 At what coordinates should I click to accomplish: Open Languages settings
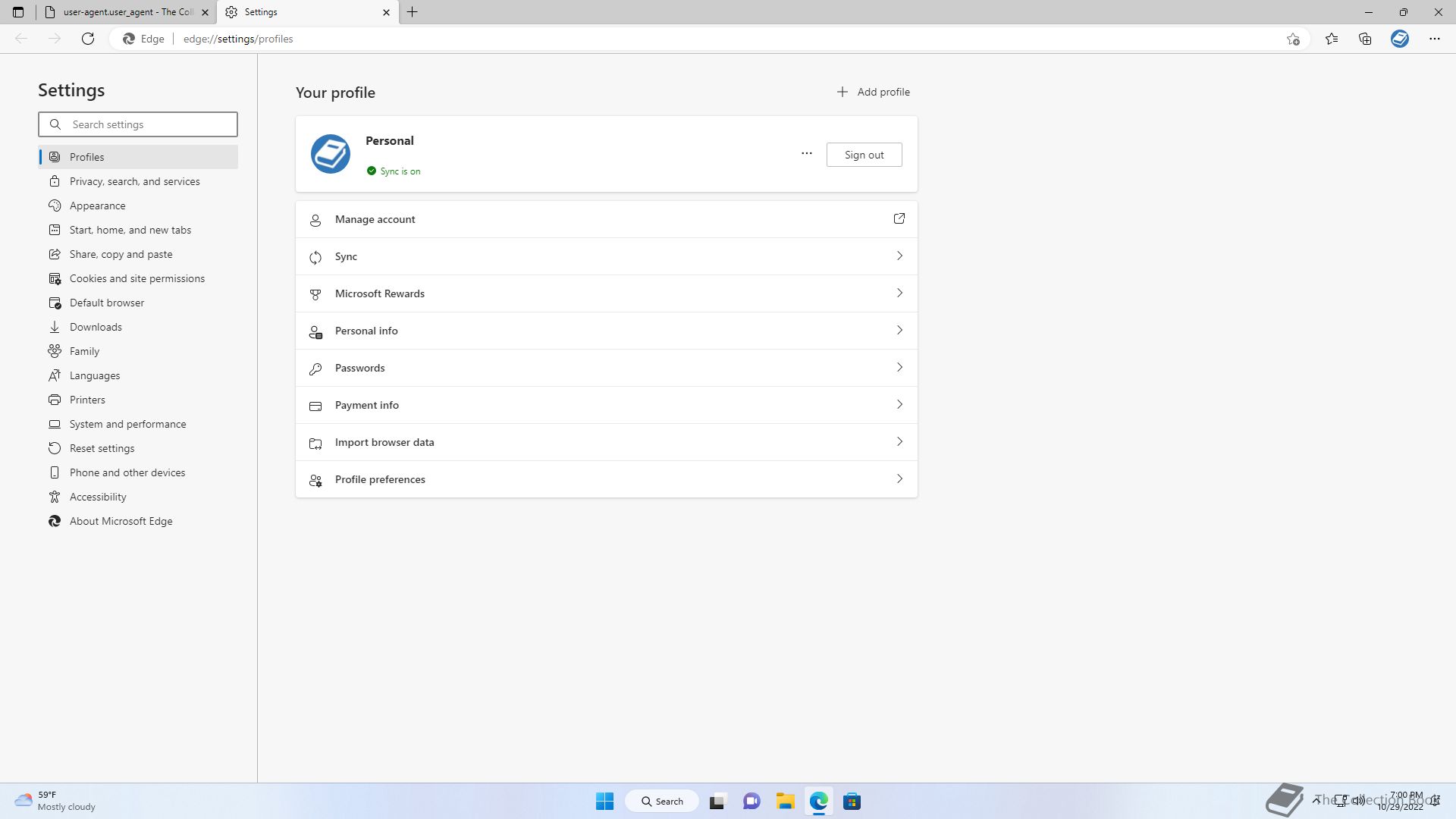point(138,375)
